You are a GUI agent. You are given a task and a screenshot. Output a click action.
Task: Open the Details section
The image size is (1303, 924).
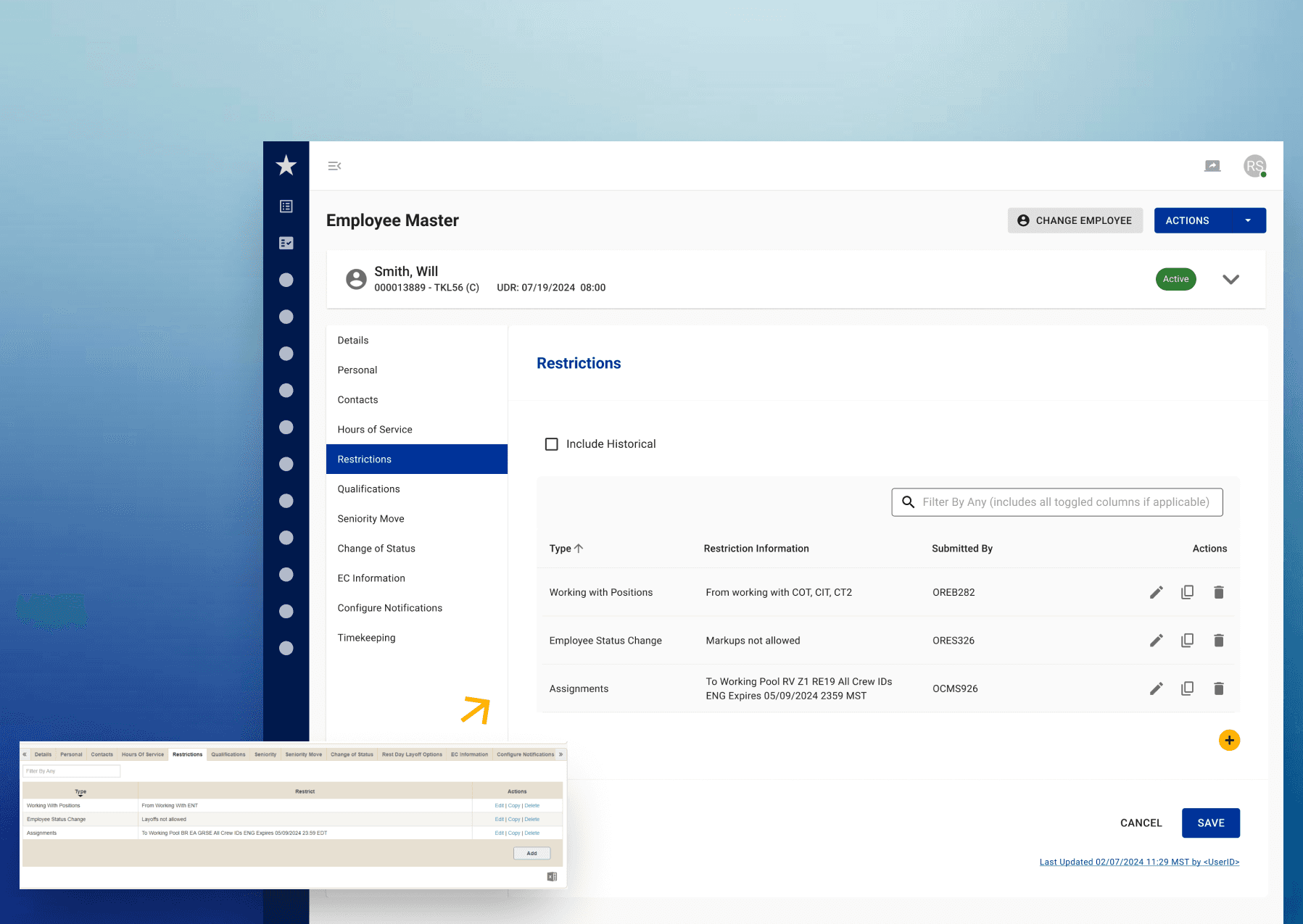417,340
